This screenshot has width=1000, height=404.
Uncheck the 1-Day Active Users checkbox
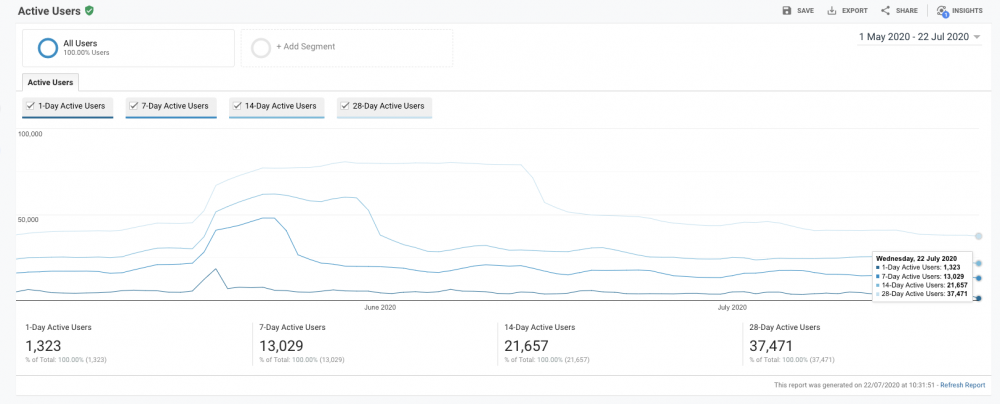(31, 105)
